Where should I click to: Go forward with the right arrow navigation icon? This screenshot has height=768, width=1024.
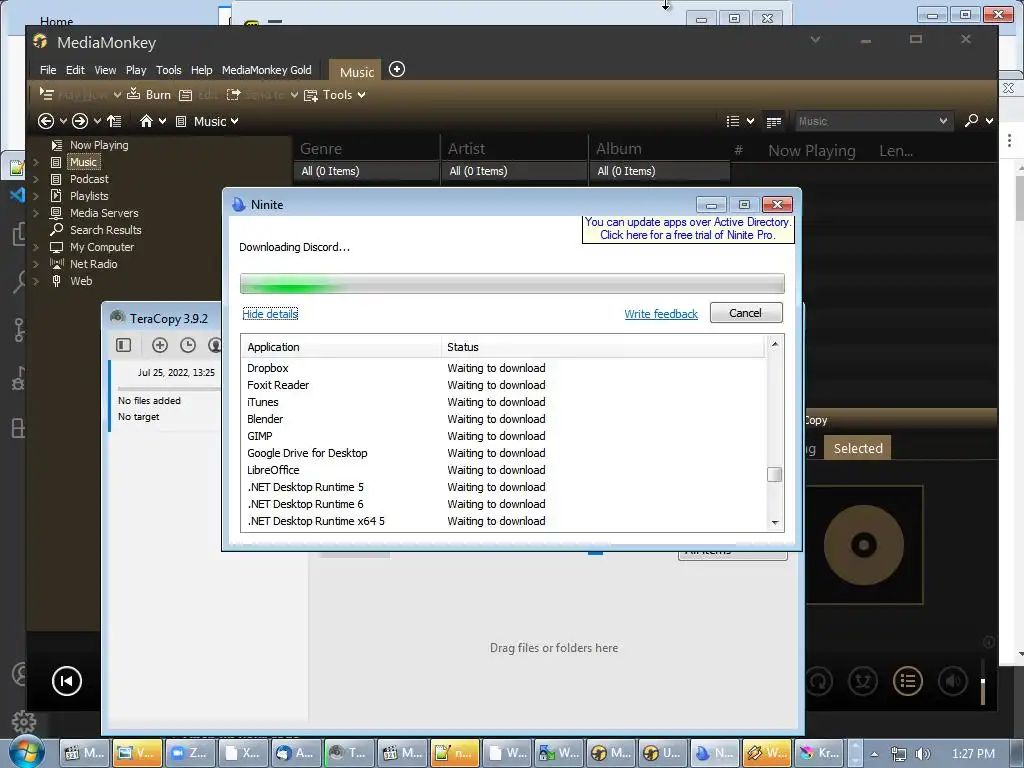80,121
